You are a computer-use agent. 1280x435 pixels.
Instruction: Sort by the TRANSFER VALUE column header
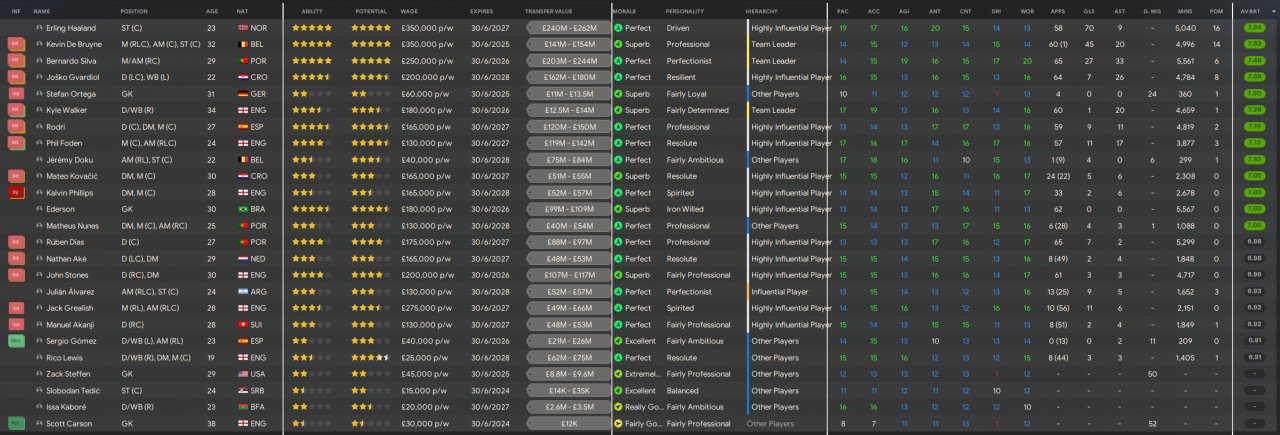coord(549,10)
